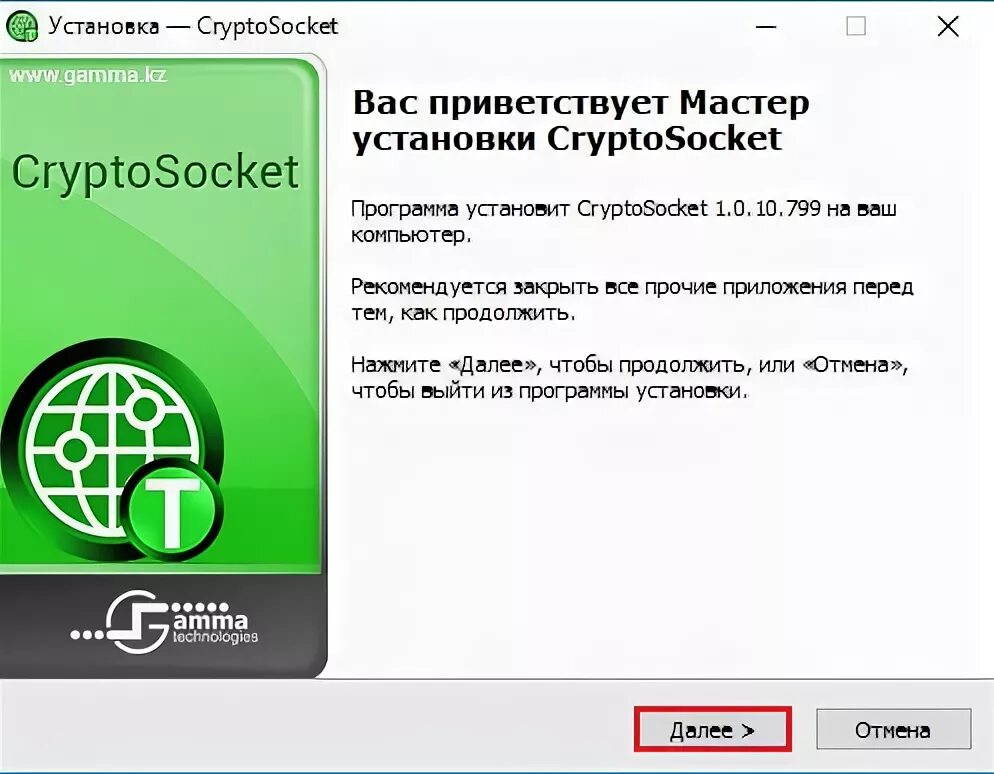Cancel installation with the Отмена button
Screen dimensions: 994x774
893,730
